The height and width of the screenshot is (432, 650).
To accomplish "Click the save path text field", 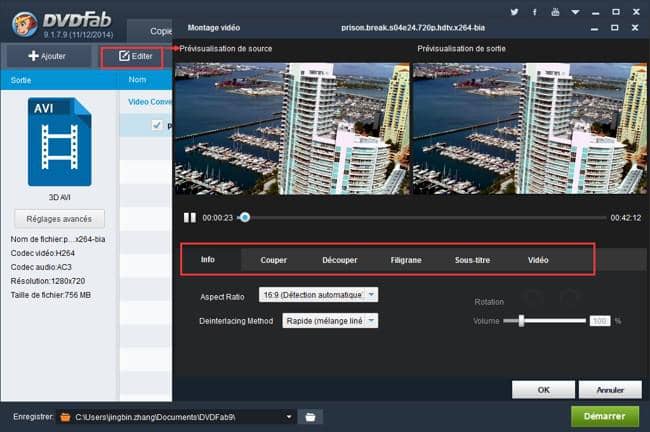I will coord(178,417).
